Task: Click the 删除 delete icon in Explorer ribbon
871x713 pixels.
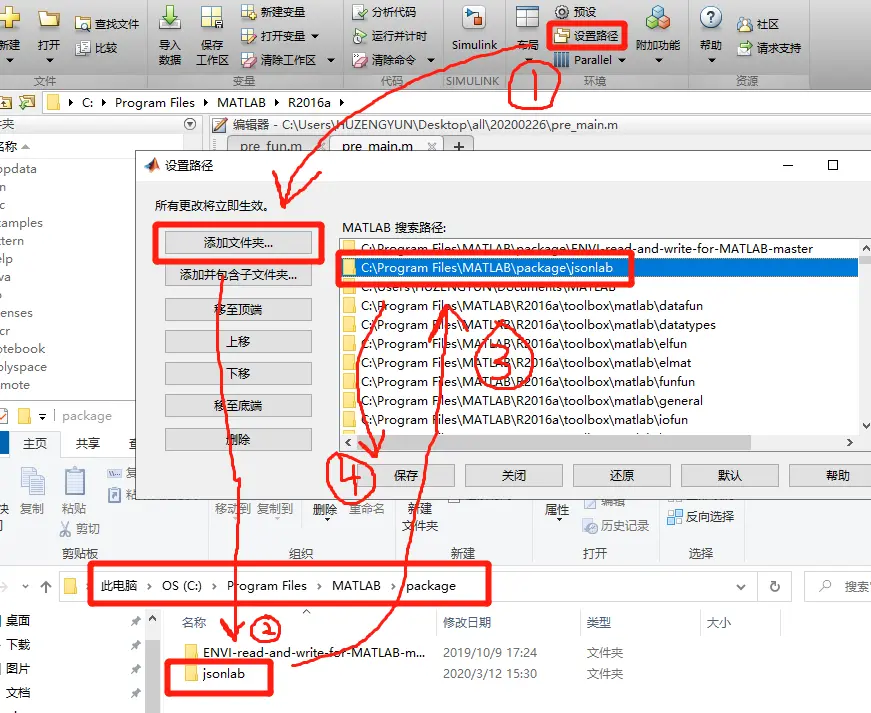Action: pyautogui.click(x=325, y=513)
